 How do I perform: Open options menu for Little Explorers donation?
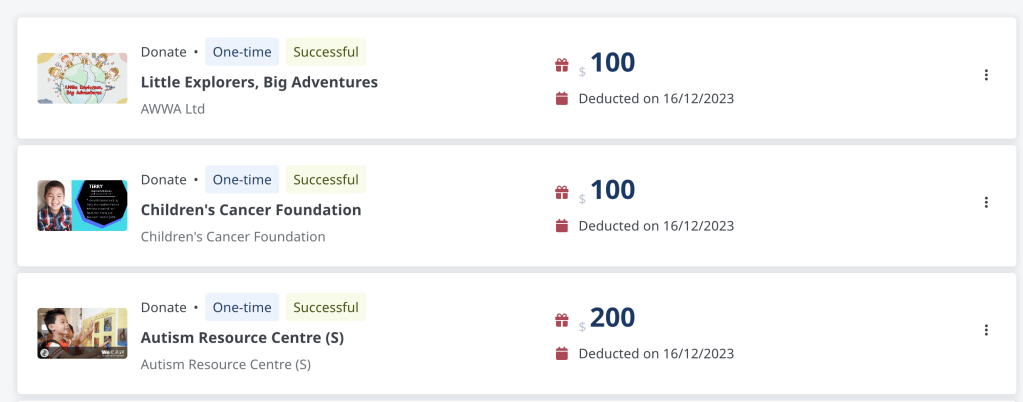(986, 75)
